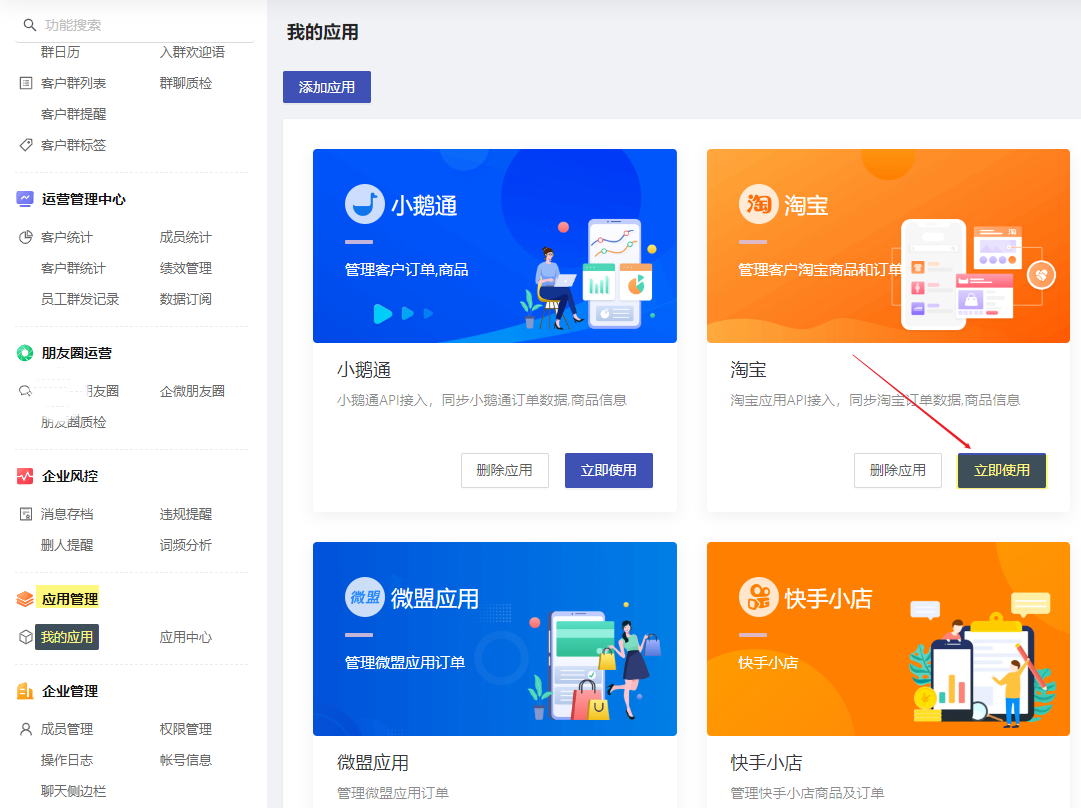This screenshot has height=808, width=1081.
Task: Click the 运营管理中心 section header
Action: 83,199
